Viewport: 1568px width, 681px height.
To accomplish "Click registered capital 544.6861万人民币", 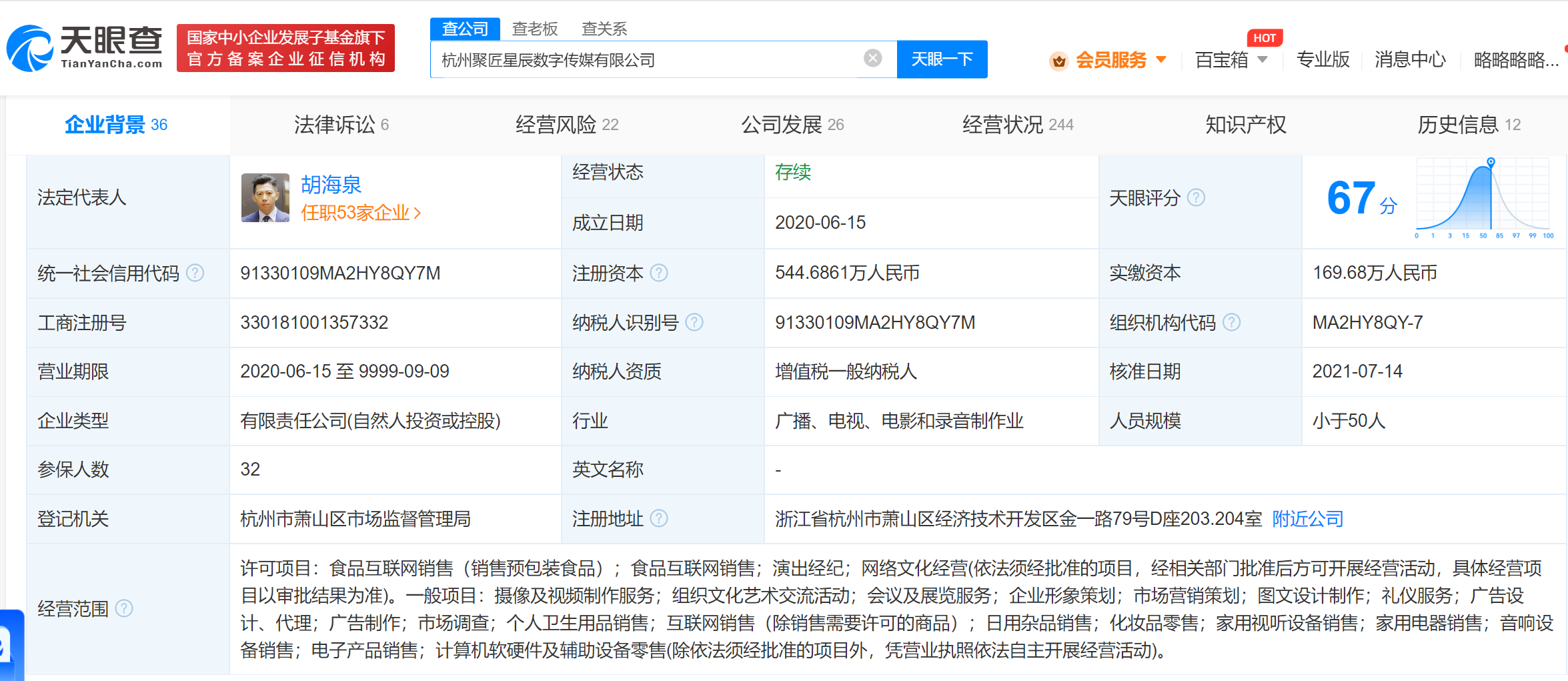I will click(x=847, y=273).
